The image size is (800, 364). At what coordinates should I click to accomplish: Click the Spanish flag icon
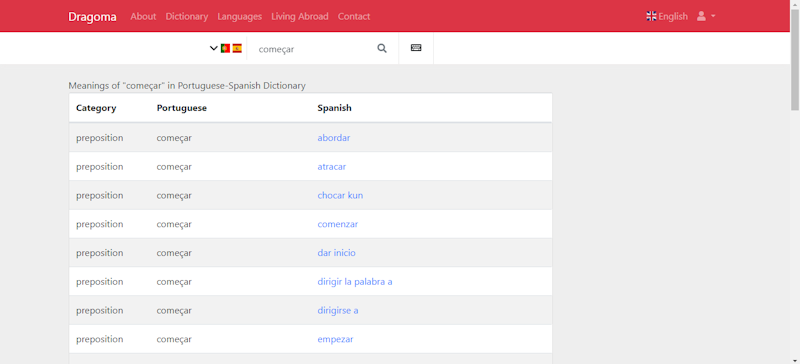[237, 48]
